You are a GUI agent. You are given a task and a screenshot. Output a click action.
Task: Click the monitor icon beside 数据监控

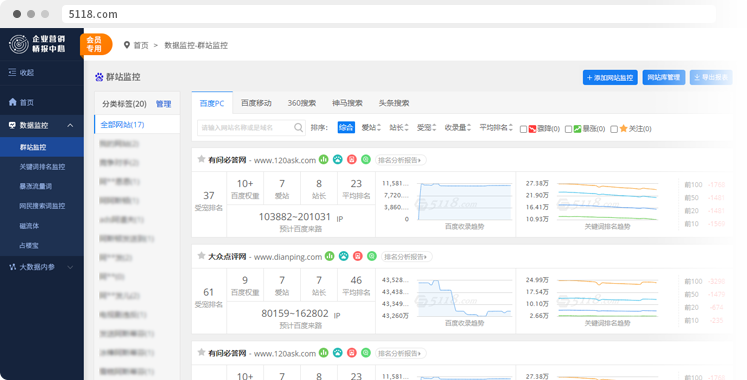tap(12, 125)
